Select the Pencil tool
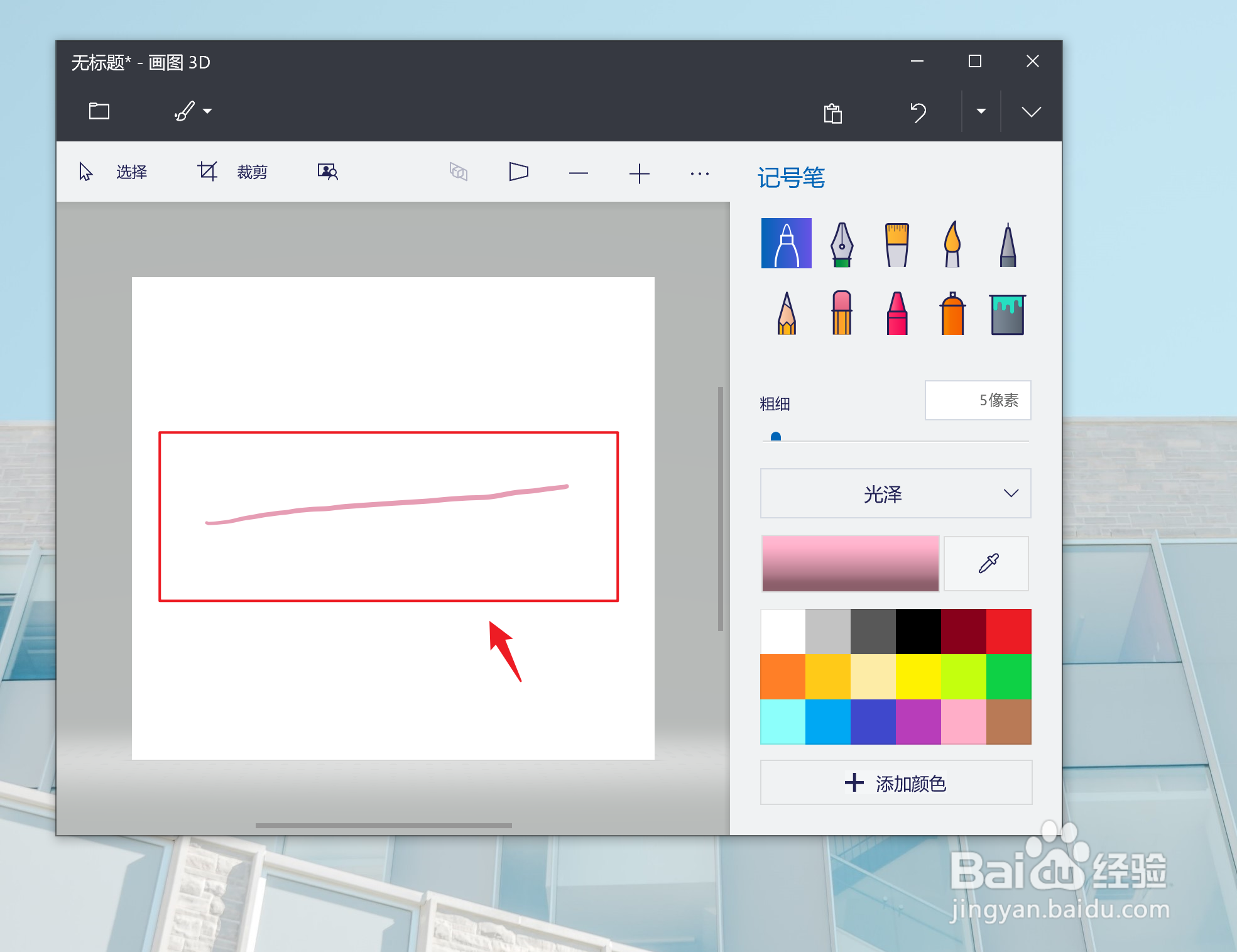The height and width of the screenshot is (952, 1237). pyautogui.click(x=786, y=313)
